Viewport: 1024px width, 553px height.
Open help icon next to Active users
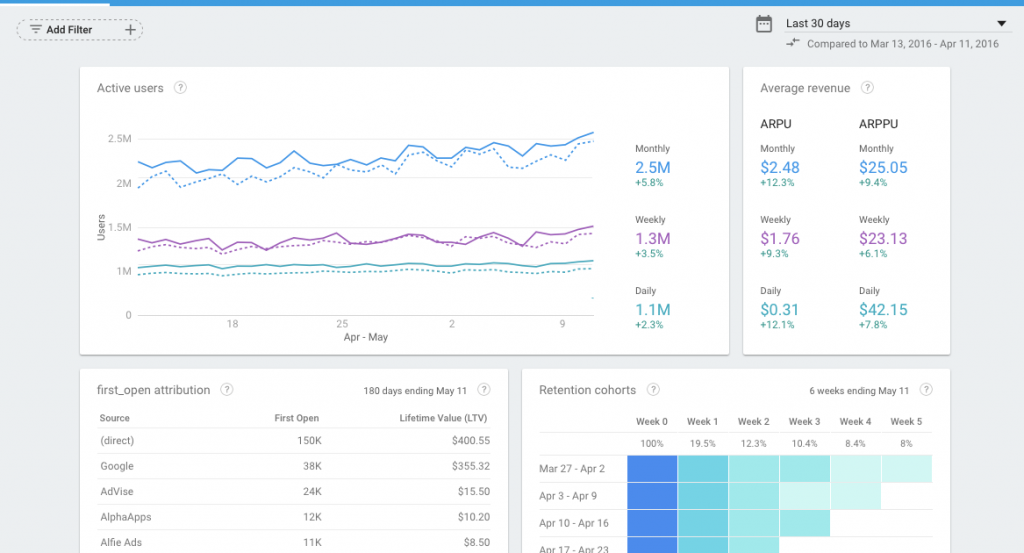tap(180, 88)
